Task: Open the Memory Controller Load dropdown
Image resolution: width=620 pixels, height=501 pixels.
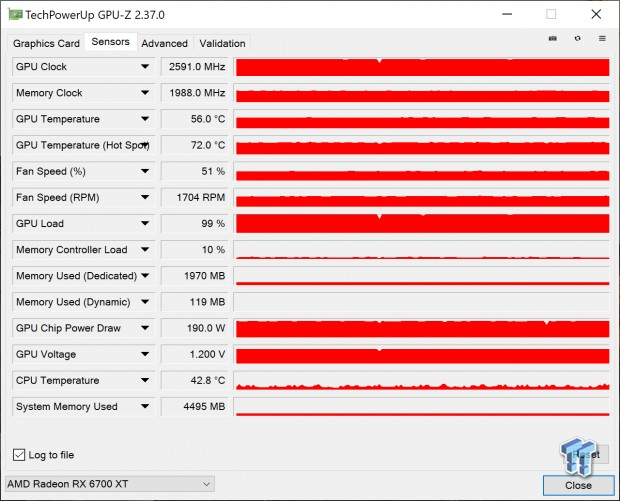Action: 145,250
